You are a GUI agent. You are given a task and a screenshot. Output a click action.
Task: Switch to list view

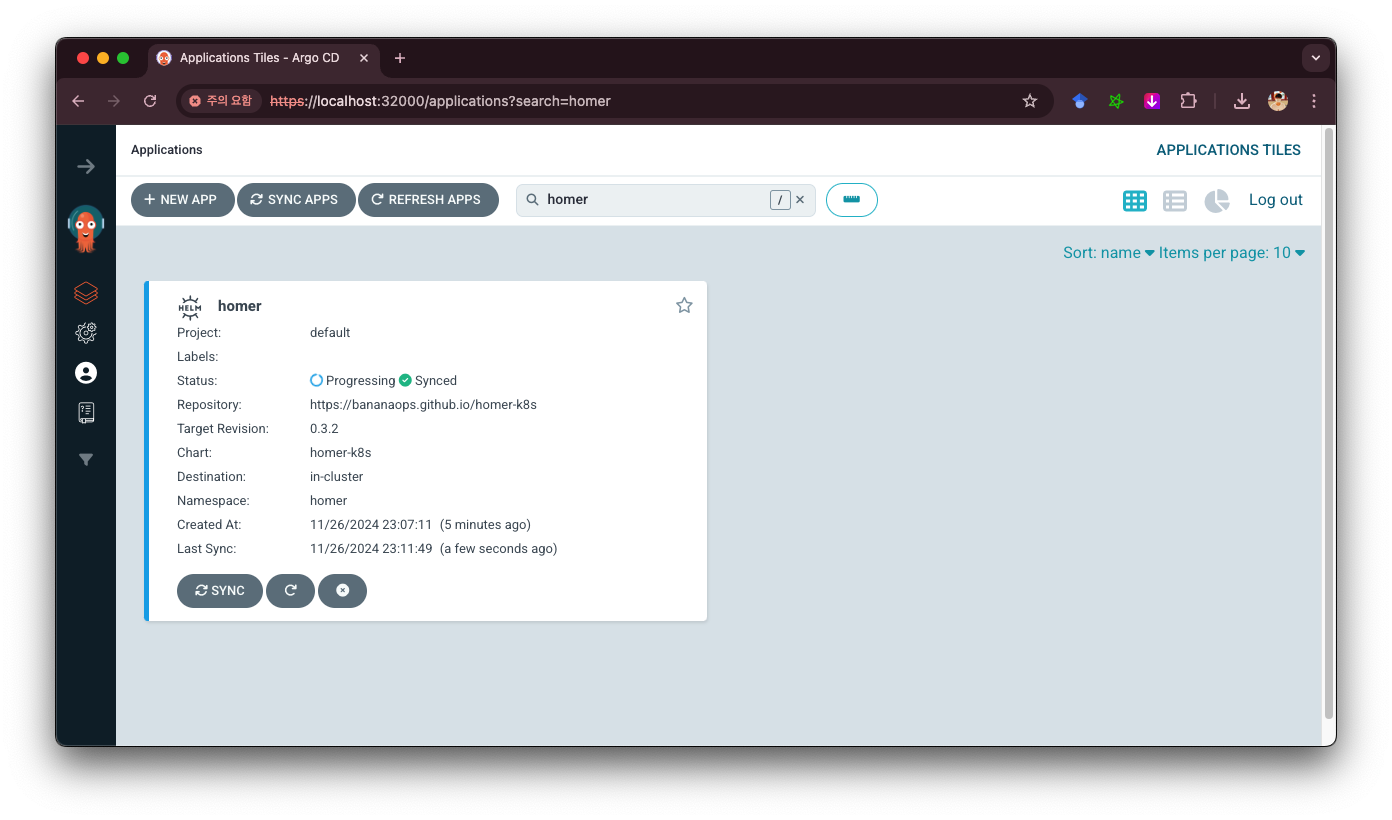[1175, 200]
